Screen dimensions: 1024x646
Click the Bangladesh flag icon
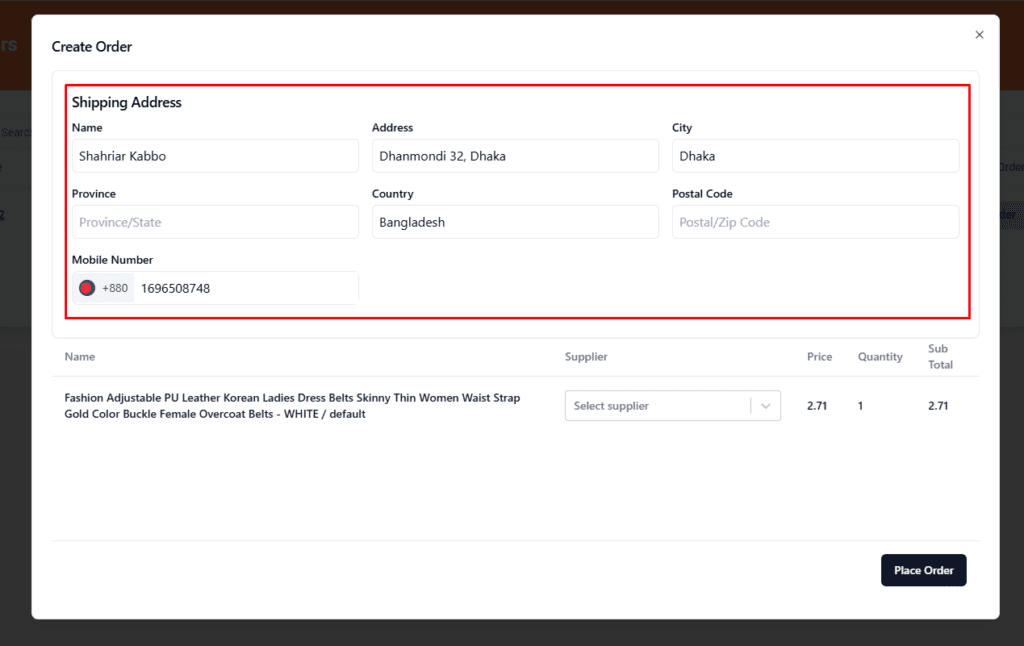point(87,288)
